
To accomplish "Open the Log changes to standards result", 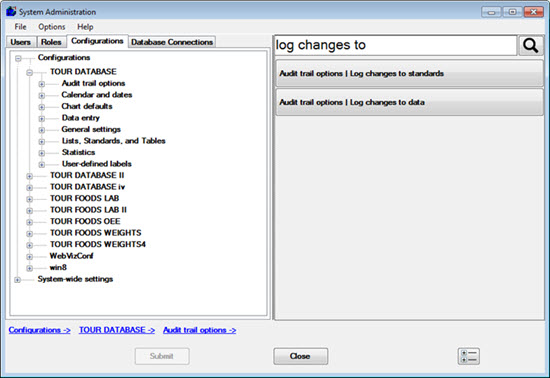I will [x=409, y=73].
